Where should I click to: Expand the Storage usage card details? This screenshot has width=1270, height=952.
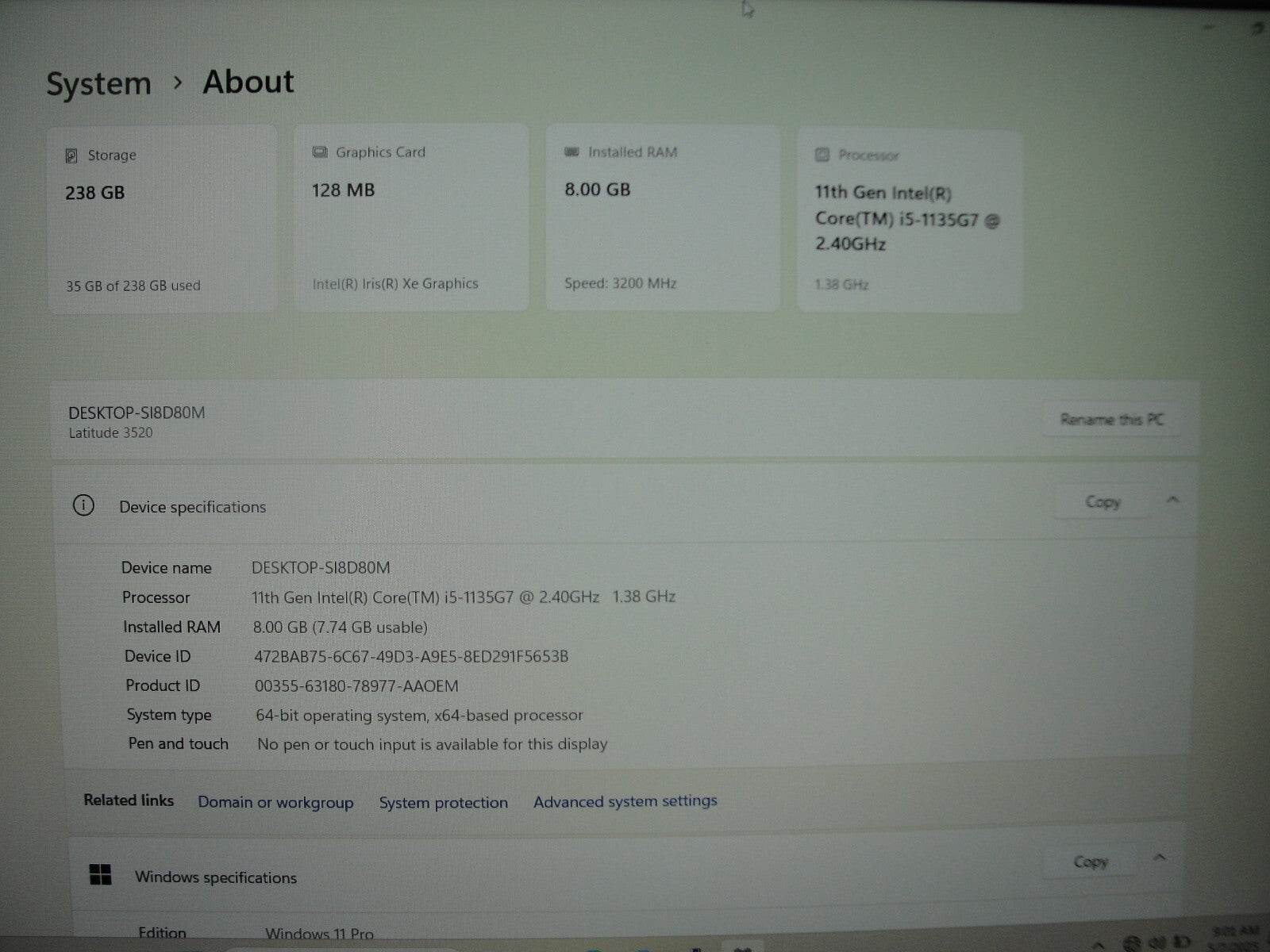point(163,218)
